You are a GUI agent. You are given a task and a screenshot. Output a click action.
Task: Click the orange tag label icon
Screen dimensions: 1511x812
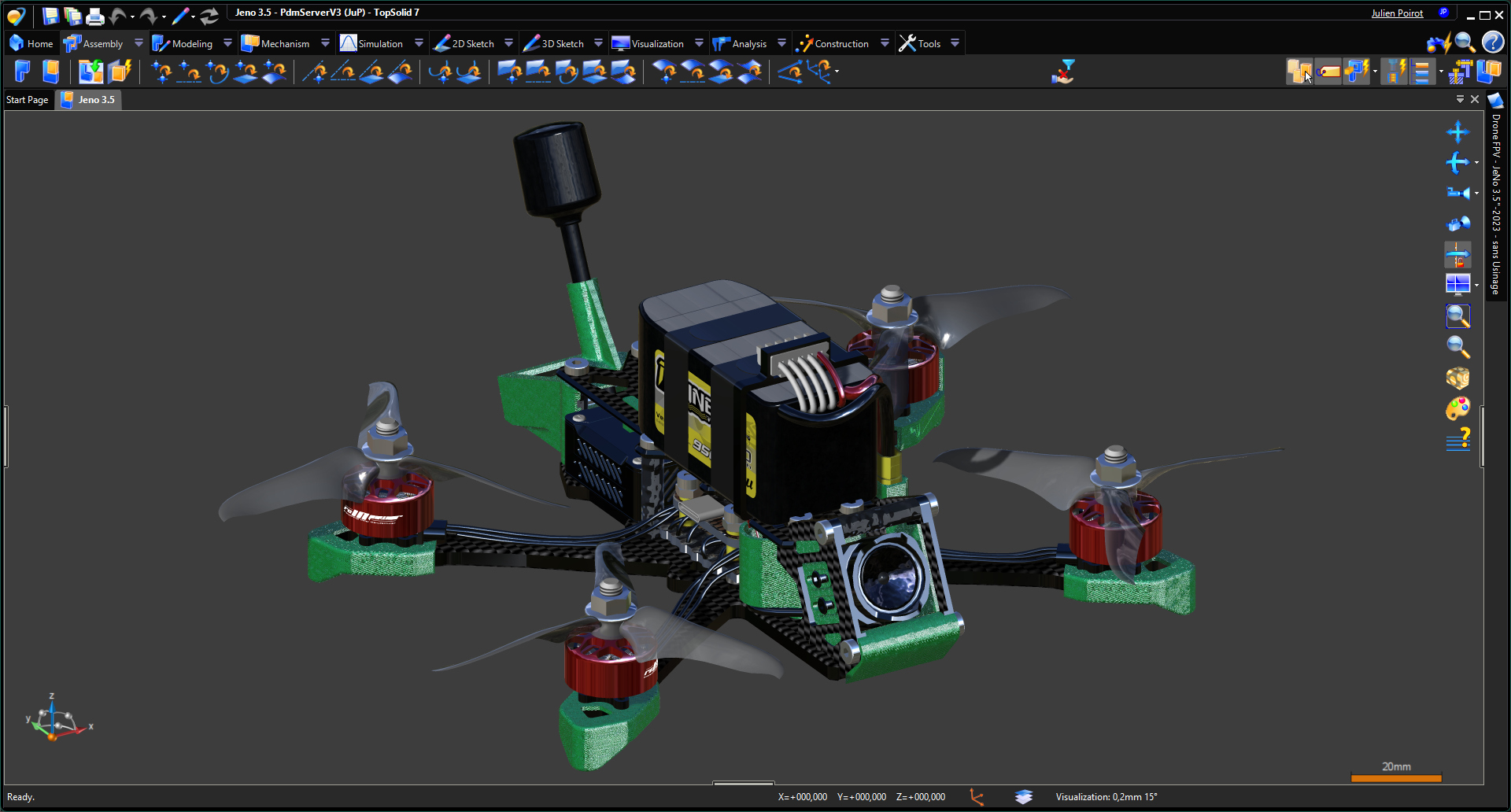(x=1328, y=72)
